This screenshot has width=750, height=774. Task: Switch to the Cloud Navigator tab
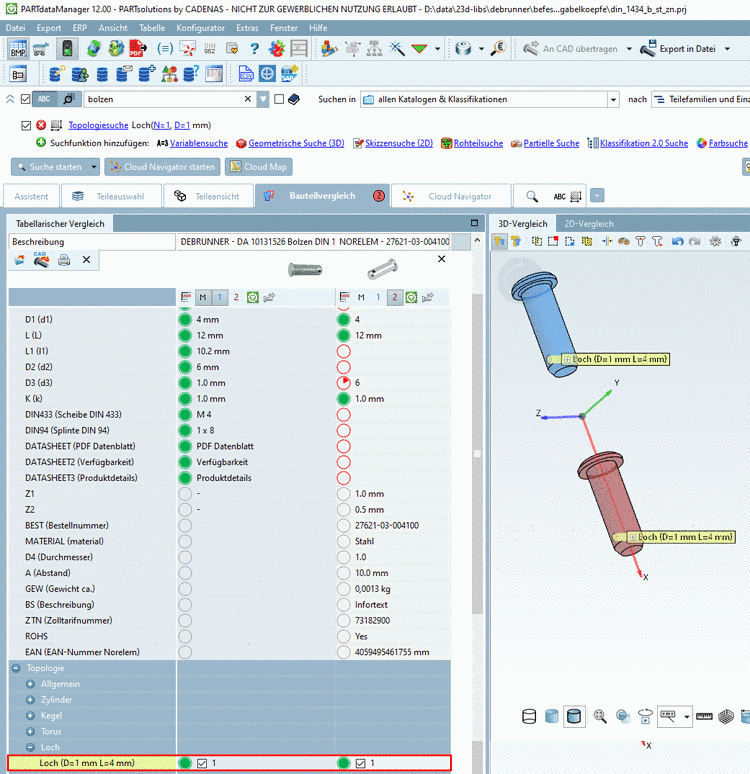point(450,196)
